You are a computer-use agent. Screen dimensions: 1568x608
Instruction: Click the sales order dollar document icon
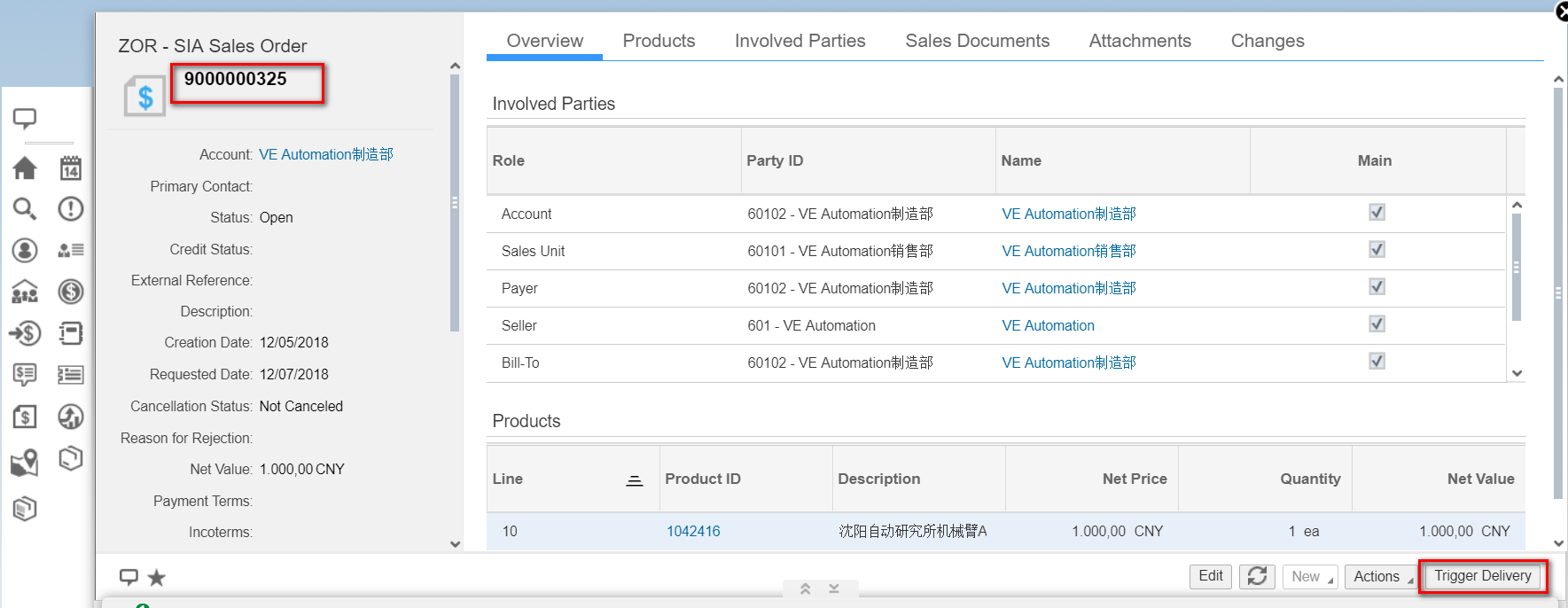[x=145, y=97]
